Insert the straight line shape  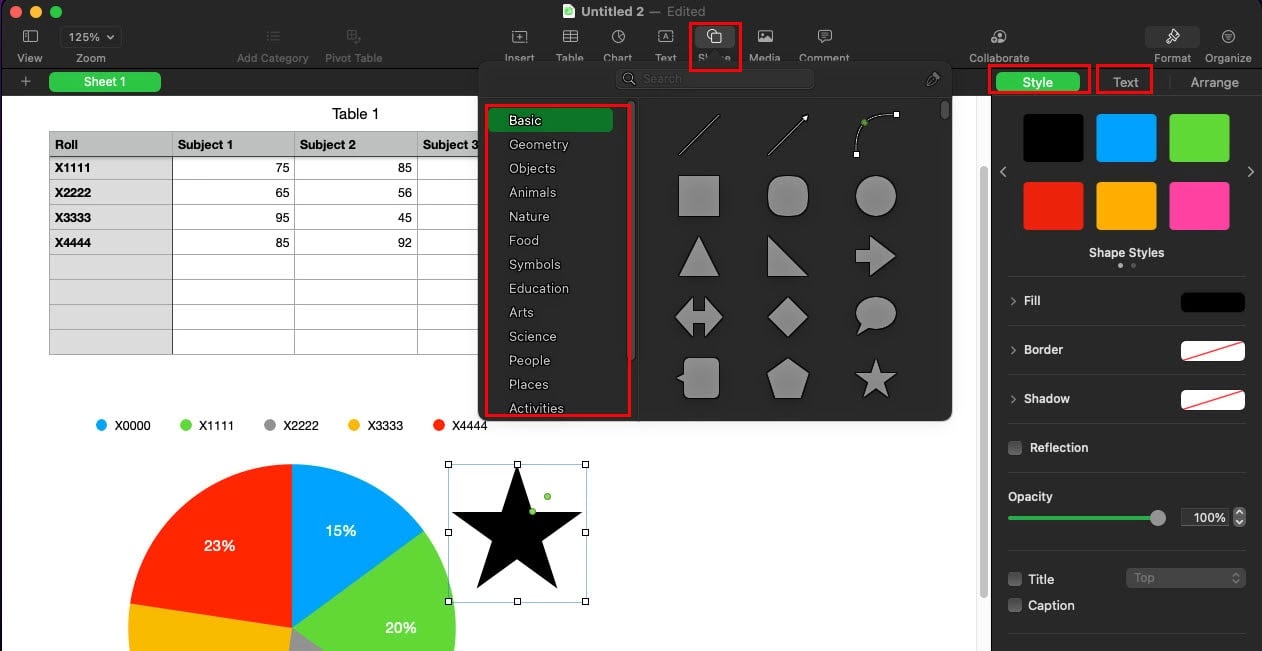pyautogui.click(x=699, y=135)
